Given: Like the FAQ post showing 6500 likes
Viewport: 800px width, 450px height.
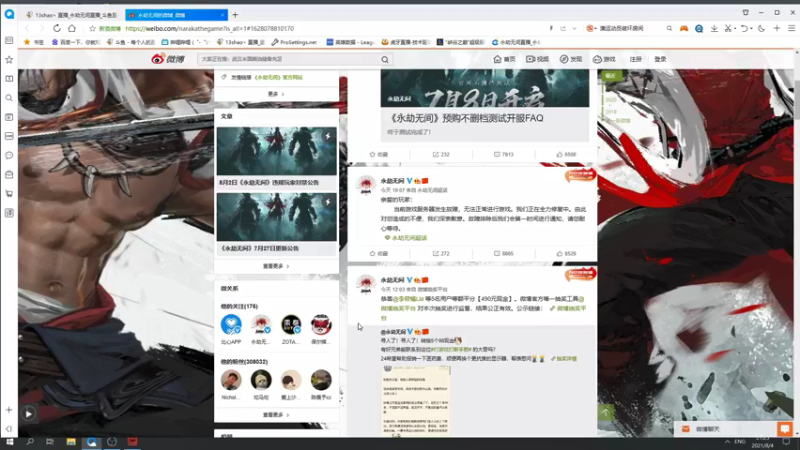Looking at the screenshot, I should pos(566,154).
